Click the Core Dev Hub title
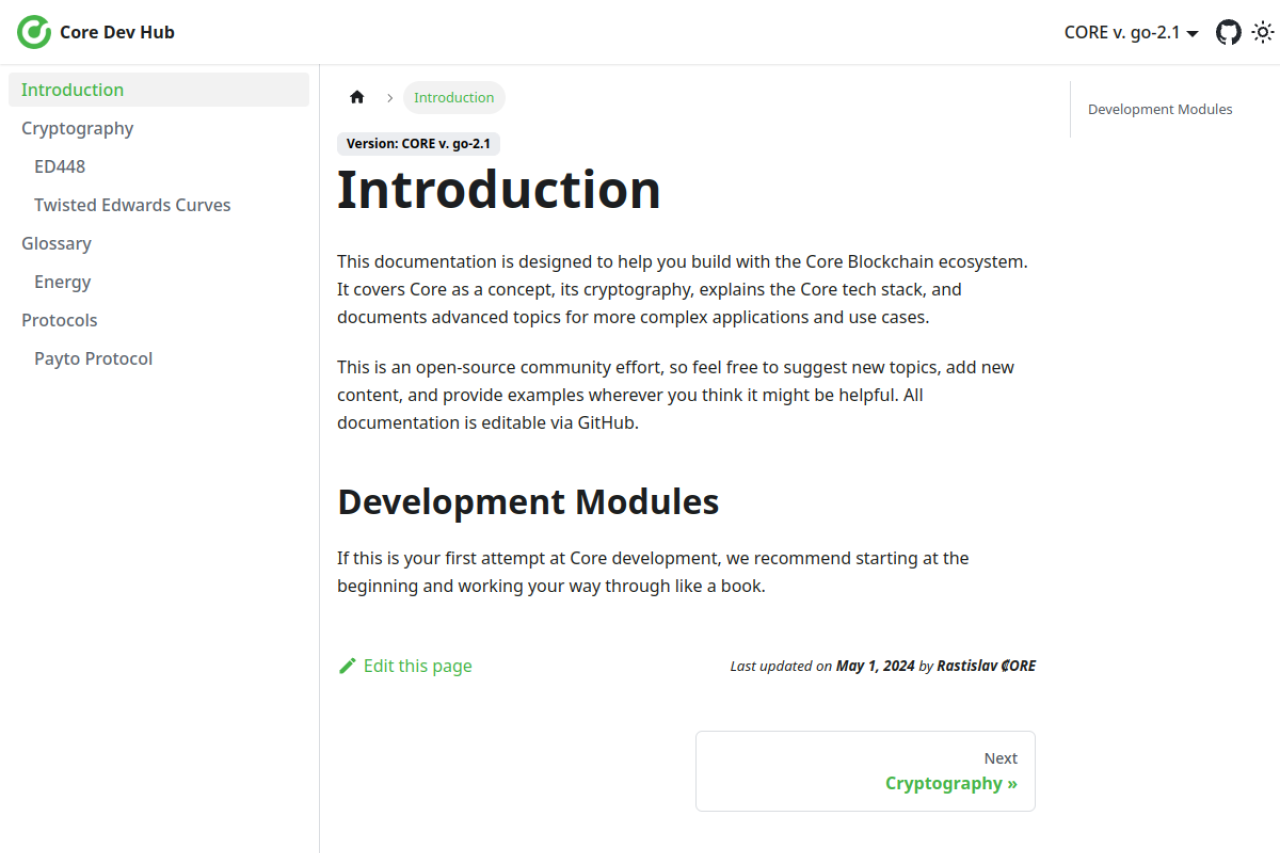Viewport: 1280px width, 853px height. tap(117, 32)
